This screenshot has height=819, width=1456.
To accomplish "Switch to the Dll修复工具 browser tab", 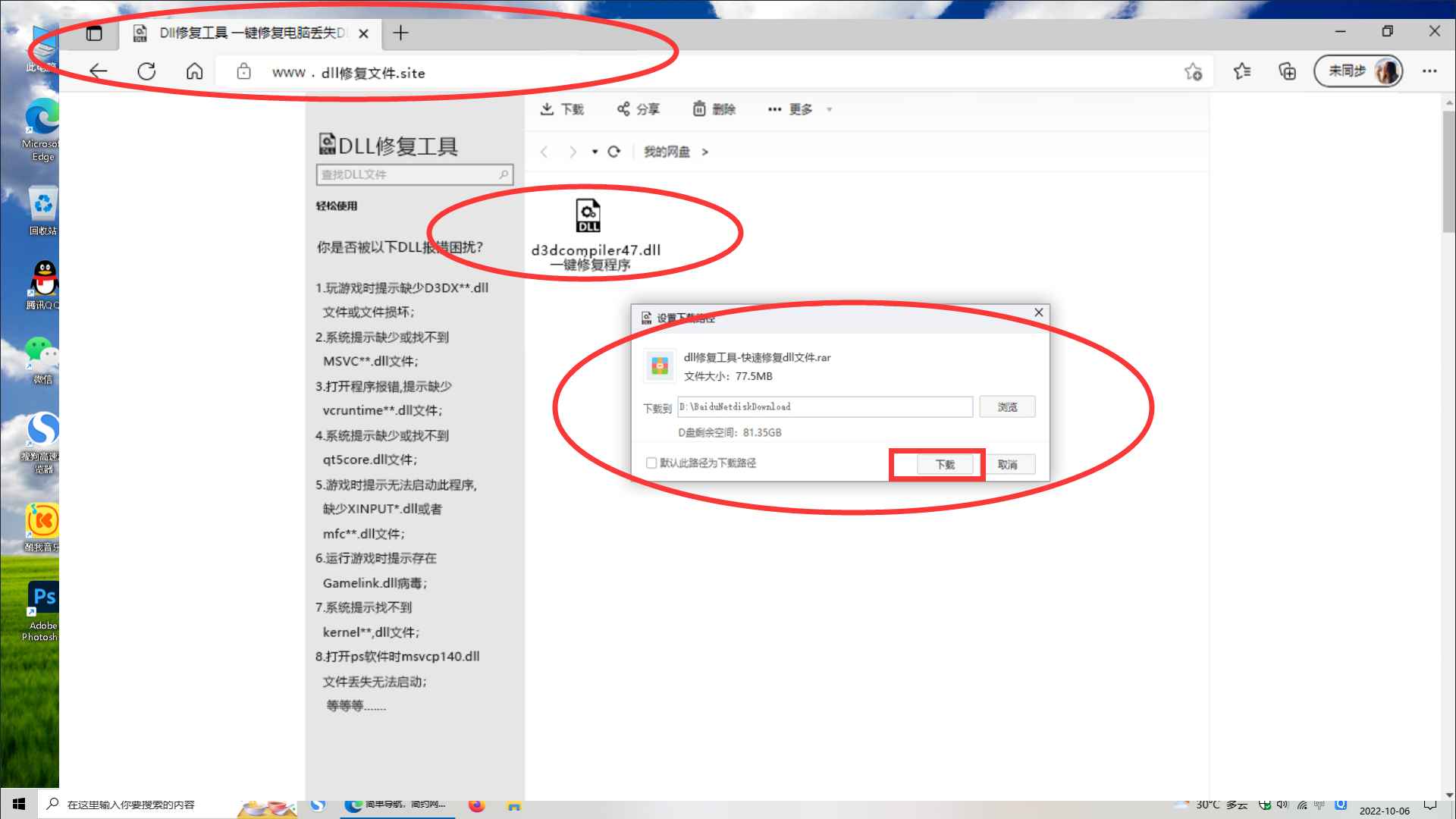I will (x=243, y=33).
